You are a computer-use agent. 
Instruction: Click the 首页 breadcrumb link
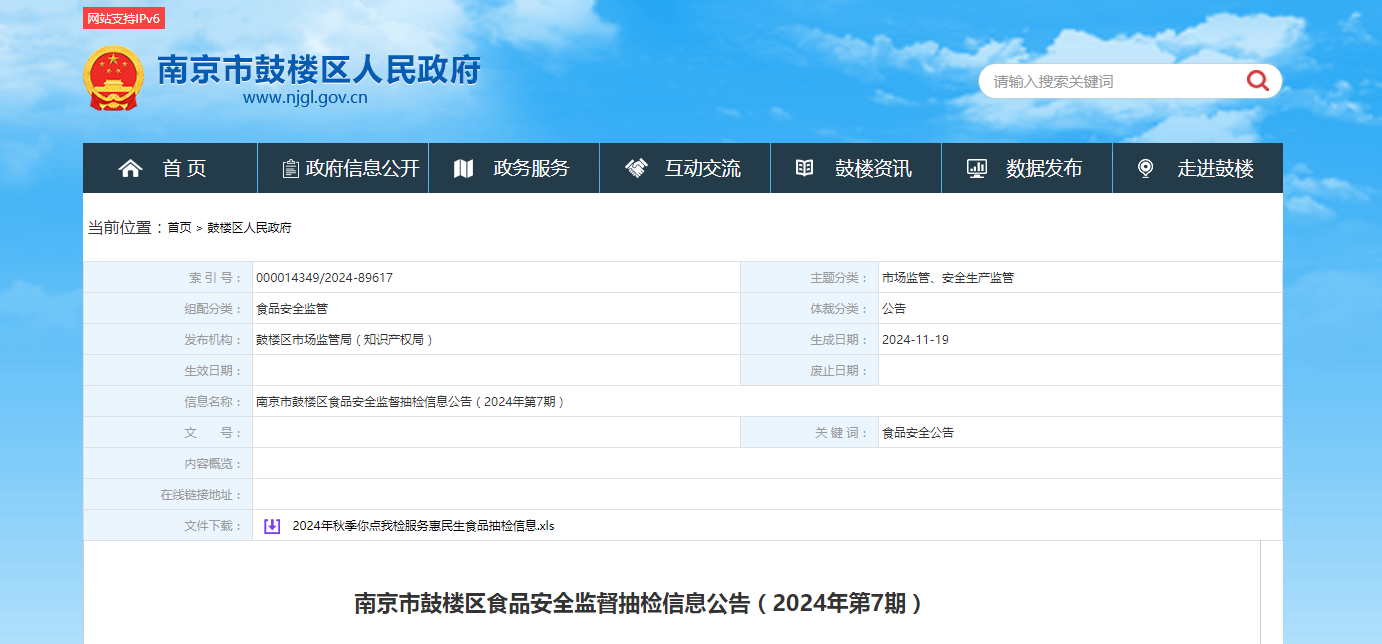[x=179, y=228]
